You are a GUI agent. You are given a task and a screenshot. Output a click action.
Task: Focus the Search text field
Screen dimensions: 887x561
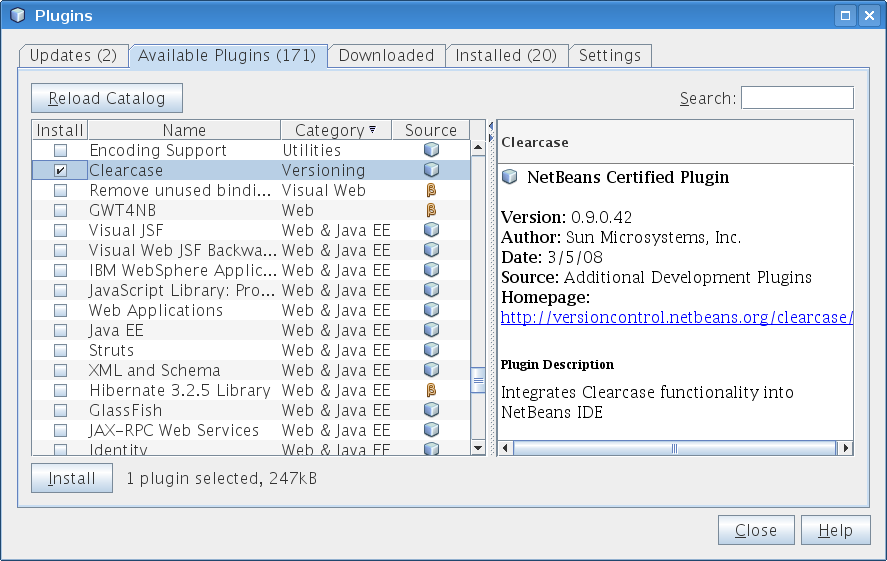click(796, 98)
